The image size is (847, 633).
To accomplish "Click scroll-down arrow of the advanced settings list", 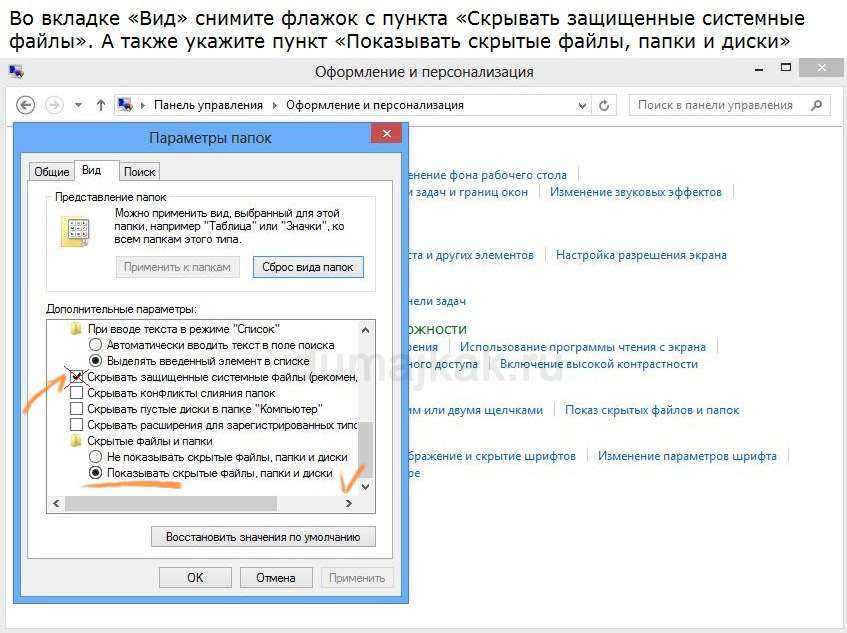I will (365, 486).
